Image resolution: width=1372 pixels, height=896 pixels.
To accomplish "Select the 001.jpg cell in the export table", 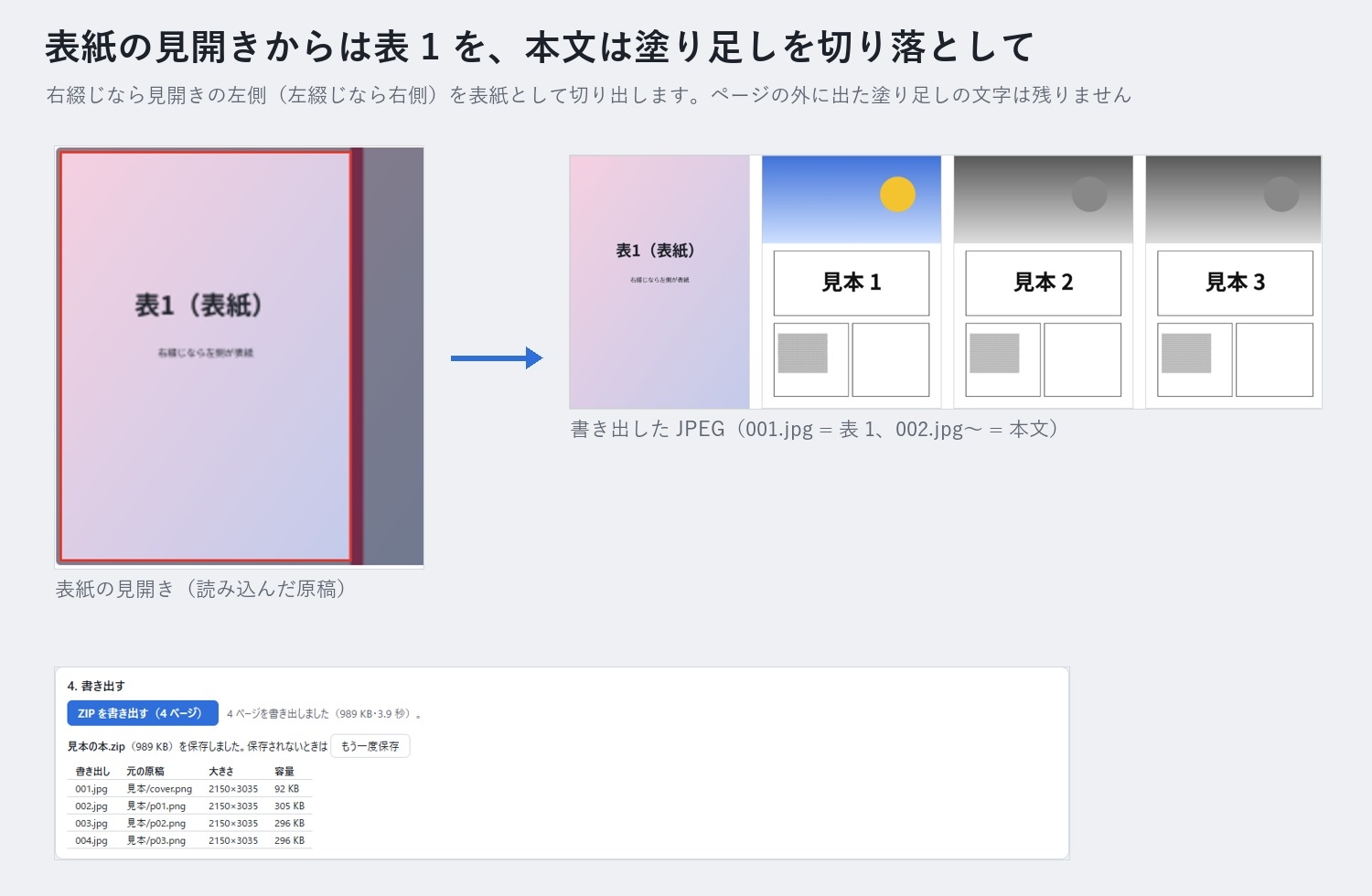I will pyautogui.click(x=91, y=789).
